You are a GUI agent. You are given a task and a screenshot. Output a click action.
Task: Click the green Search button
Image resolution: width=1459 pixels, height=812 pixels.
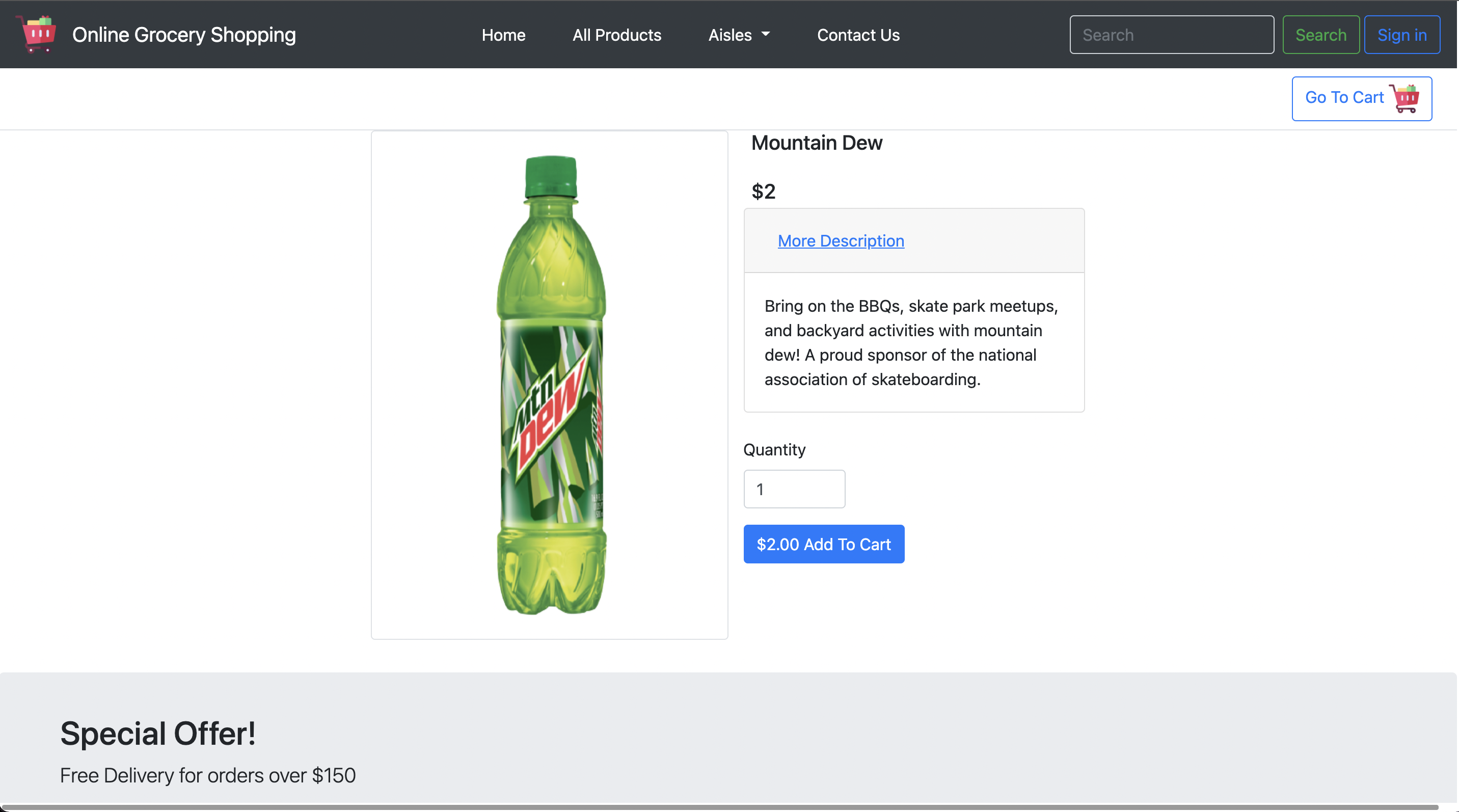tap(1320, 35)
